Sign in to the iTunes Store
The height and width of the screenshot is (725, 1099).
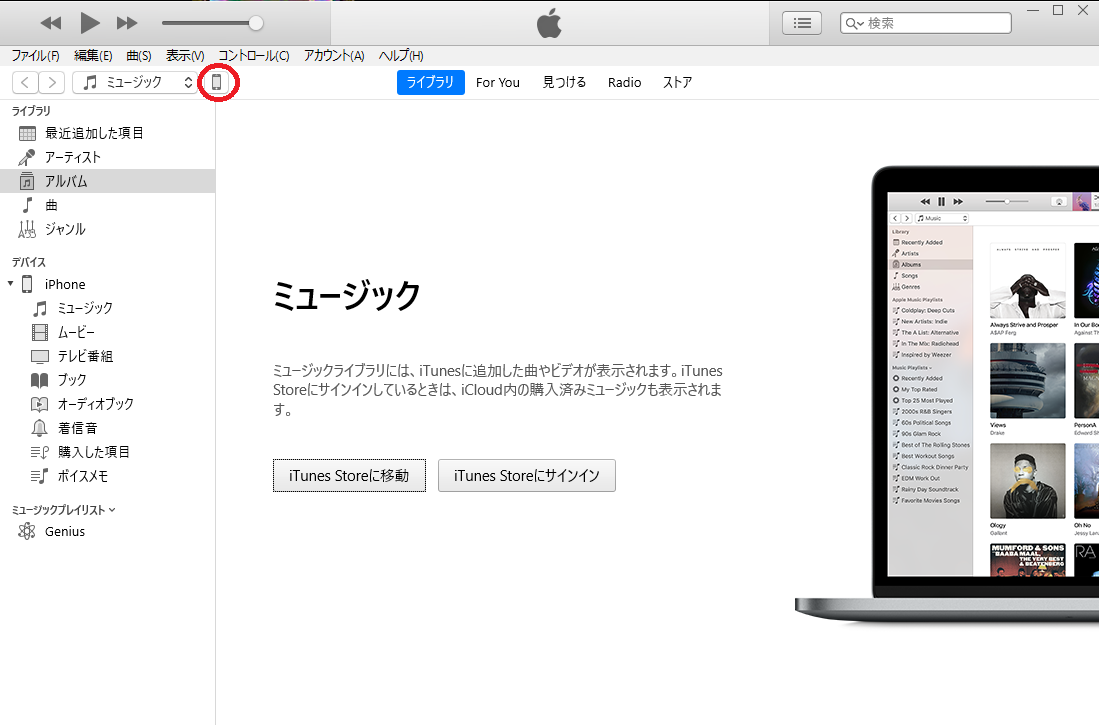pyautogui.click(x=526, y=475)
